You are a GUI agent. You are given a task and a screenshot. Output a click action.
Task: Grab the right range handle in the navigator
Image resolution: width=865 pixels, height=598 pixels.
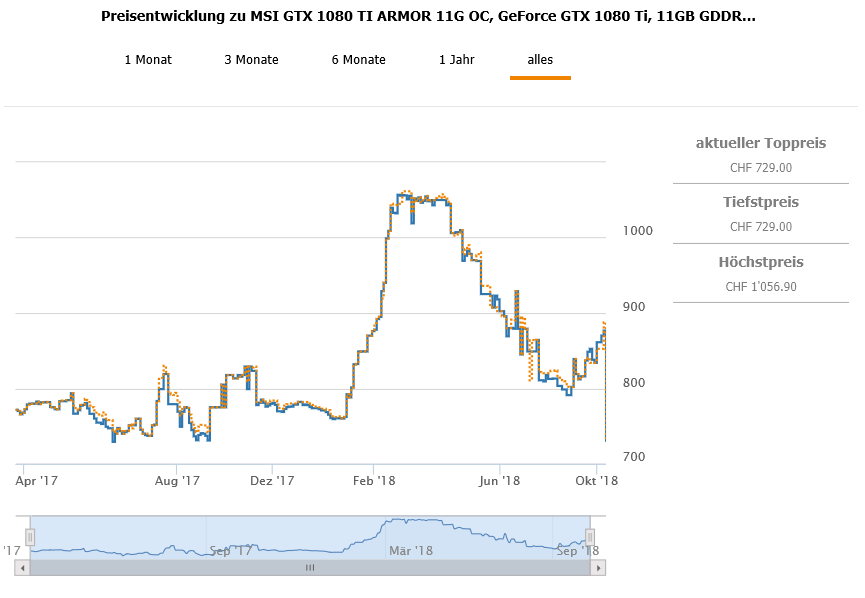[590, 537]
